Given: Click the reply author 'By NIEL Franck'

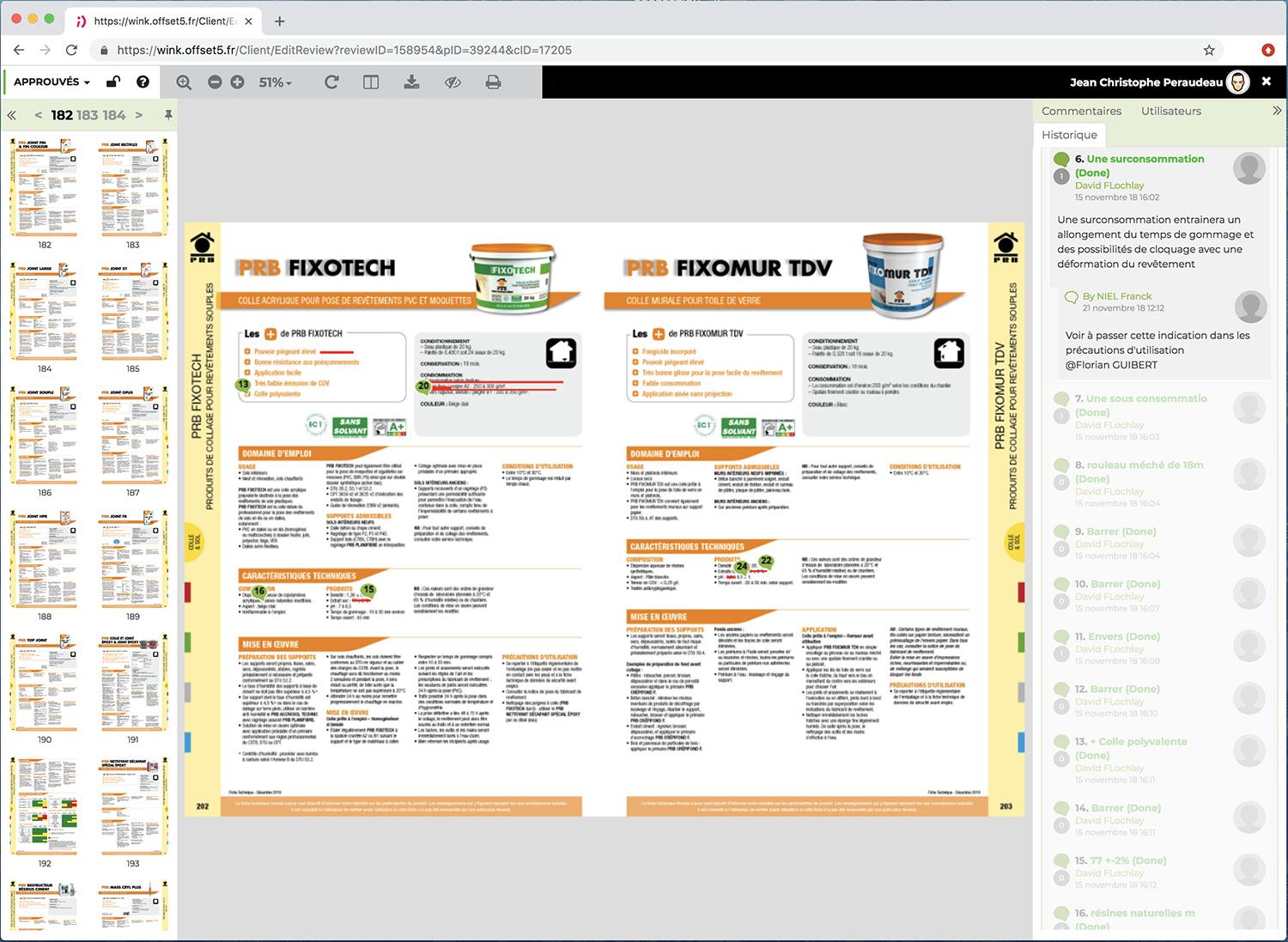Looking at the screenshot, I should (1117, 296).
